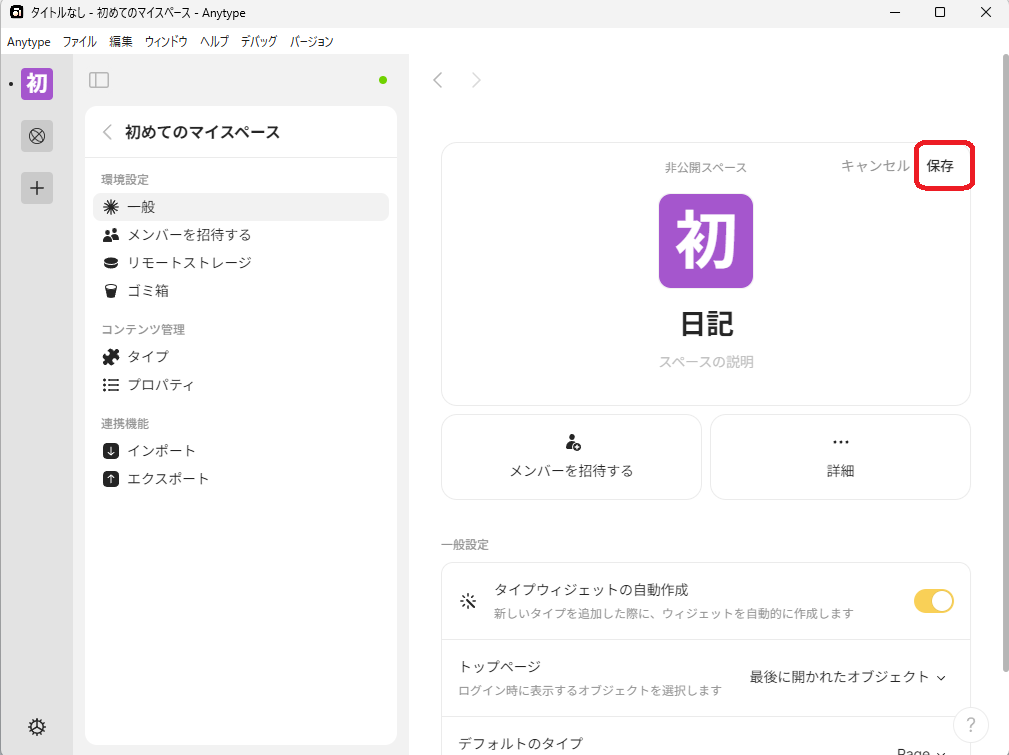Open the help question mark button

click(x=970, y=725)
